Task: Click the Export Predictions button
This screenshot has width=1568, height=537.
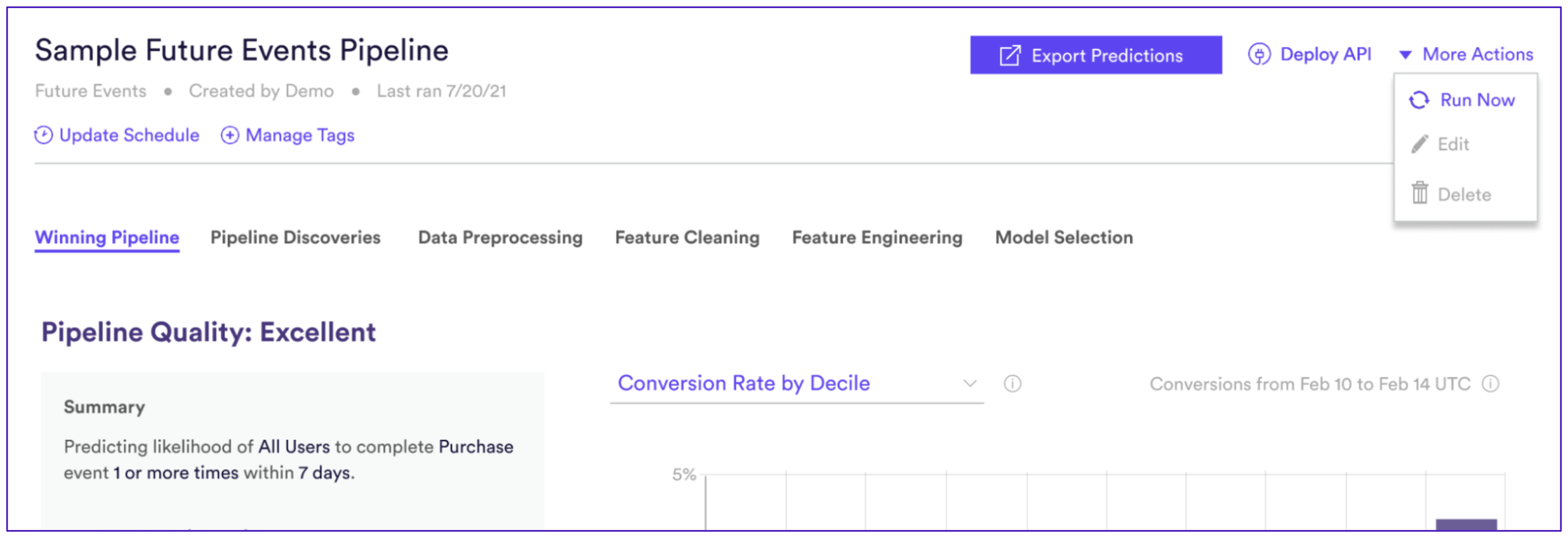Action: tap(1095, 55)
